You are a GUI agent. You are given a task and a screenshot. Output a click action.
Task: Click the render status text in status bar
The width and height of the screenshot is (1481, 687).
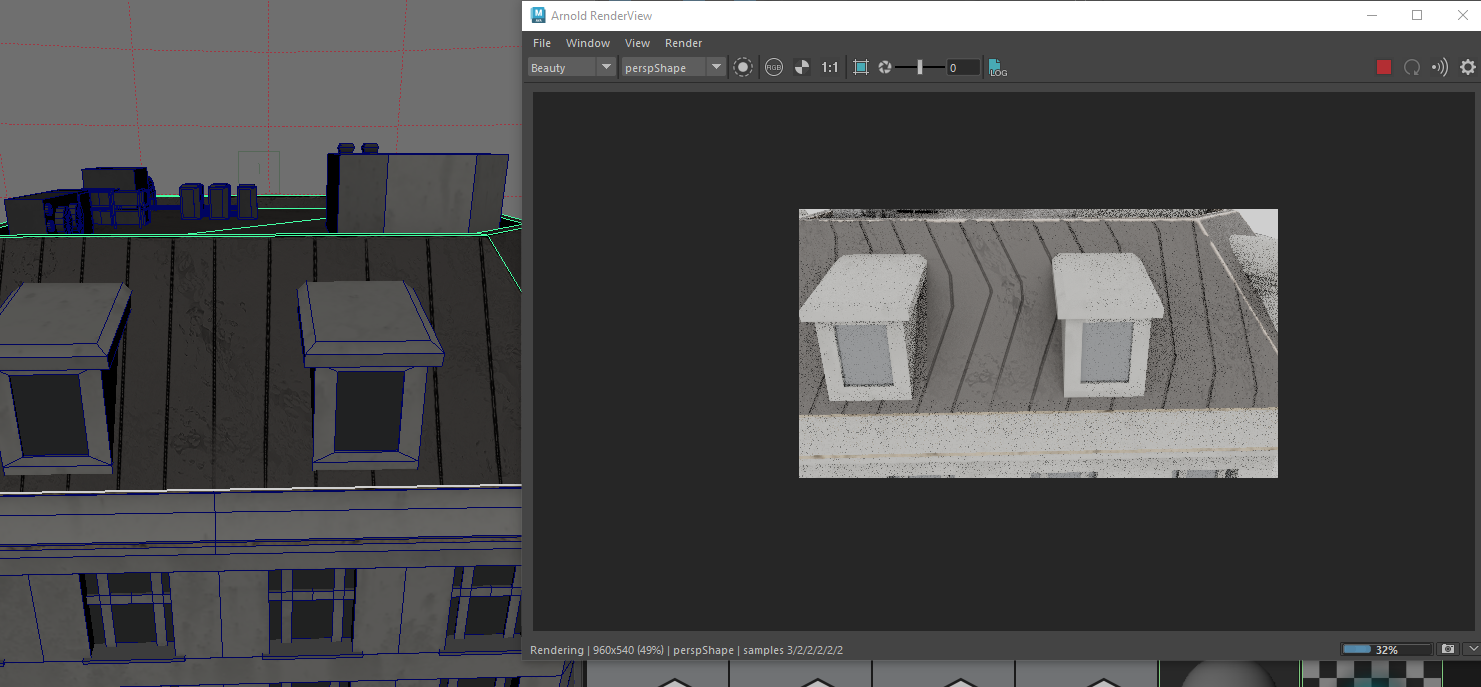pos(687,650)
